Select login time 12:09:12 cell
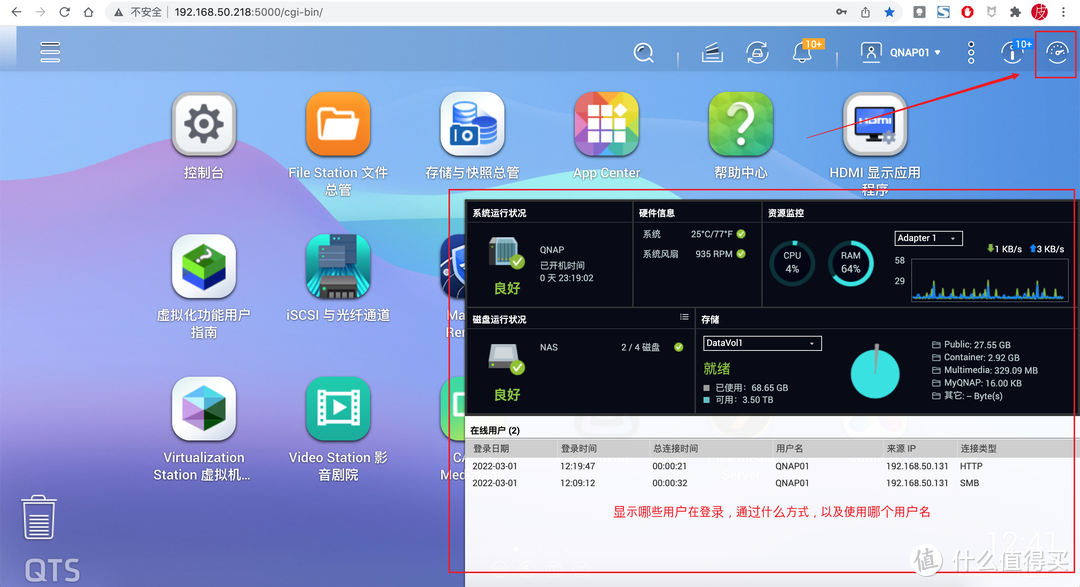 [x=578, y=483]
